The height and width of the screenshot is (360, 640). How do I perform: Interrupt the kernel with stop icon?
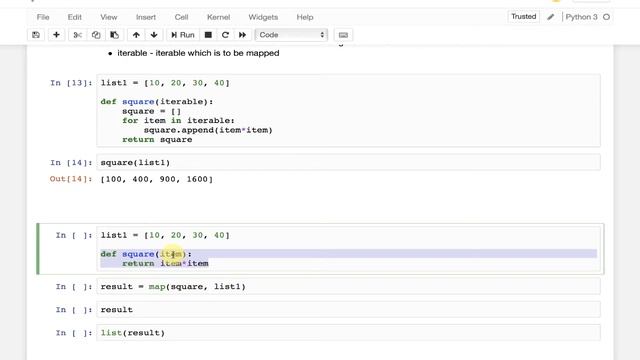pos(208,35)
